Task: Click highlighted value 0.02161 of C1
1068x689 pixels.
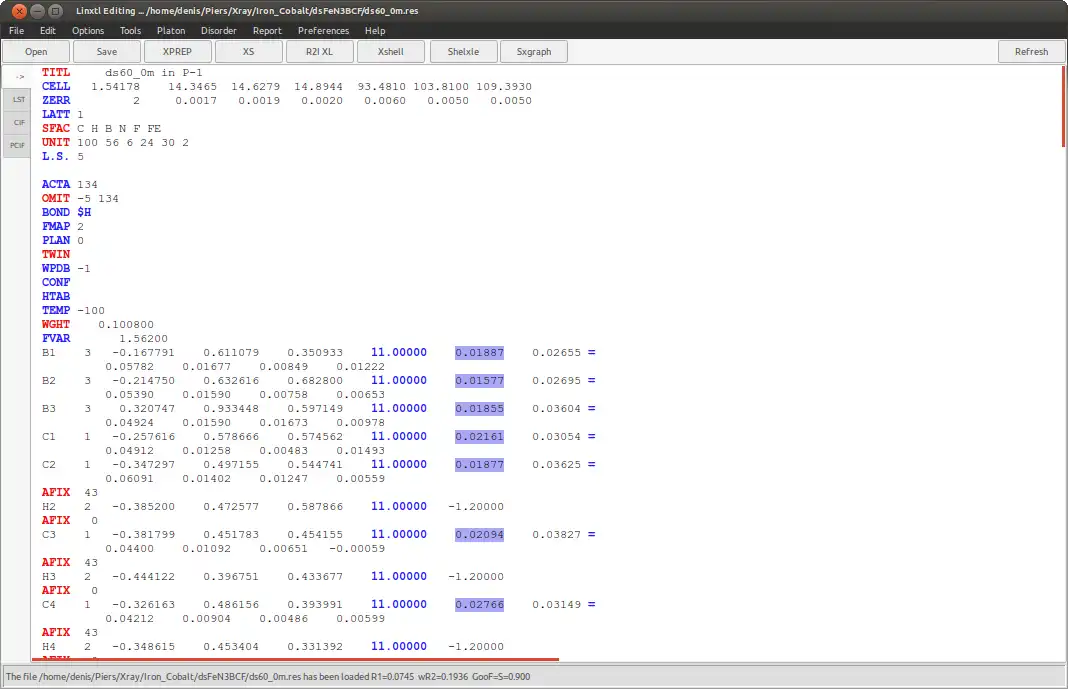Action: (480, 436)
